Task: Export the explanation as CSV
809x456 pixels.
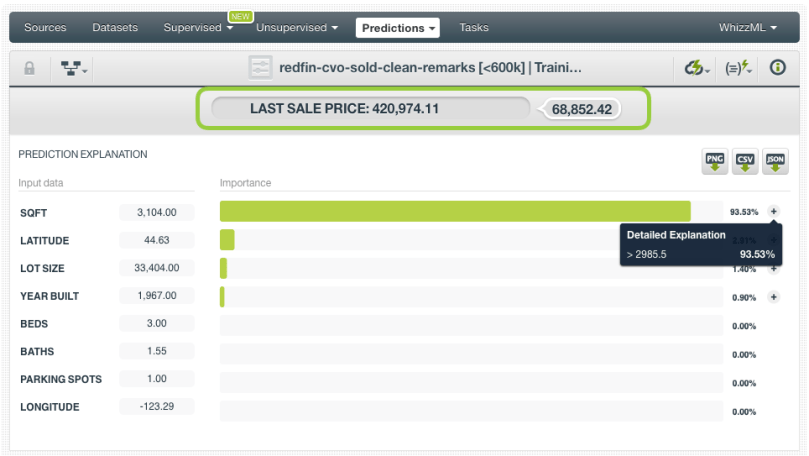Action: point(745,162)
